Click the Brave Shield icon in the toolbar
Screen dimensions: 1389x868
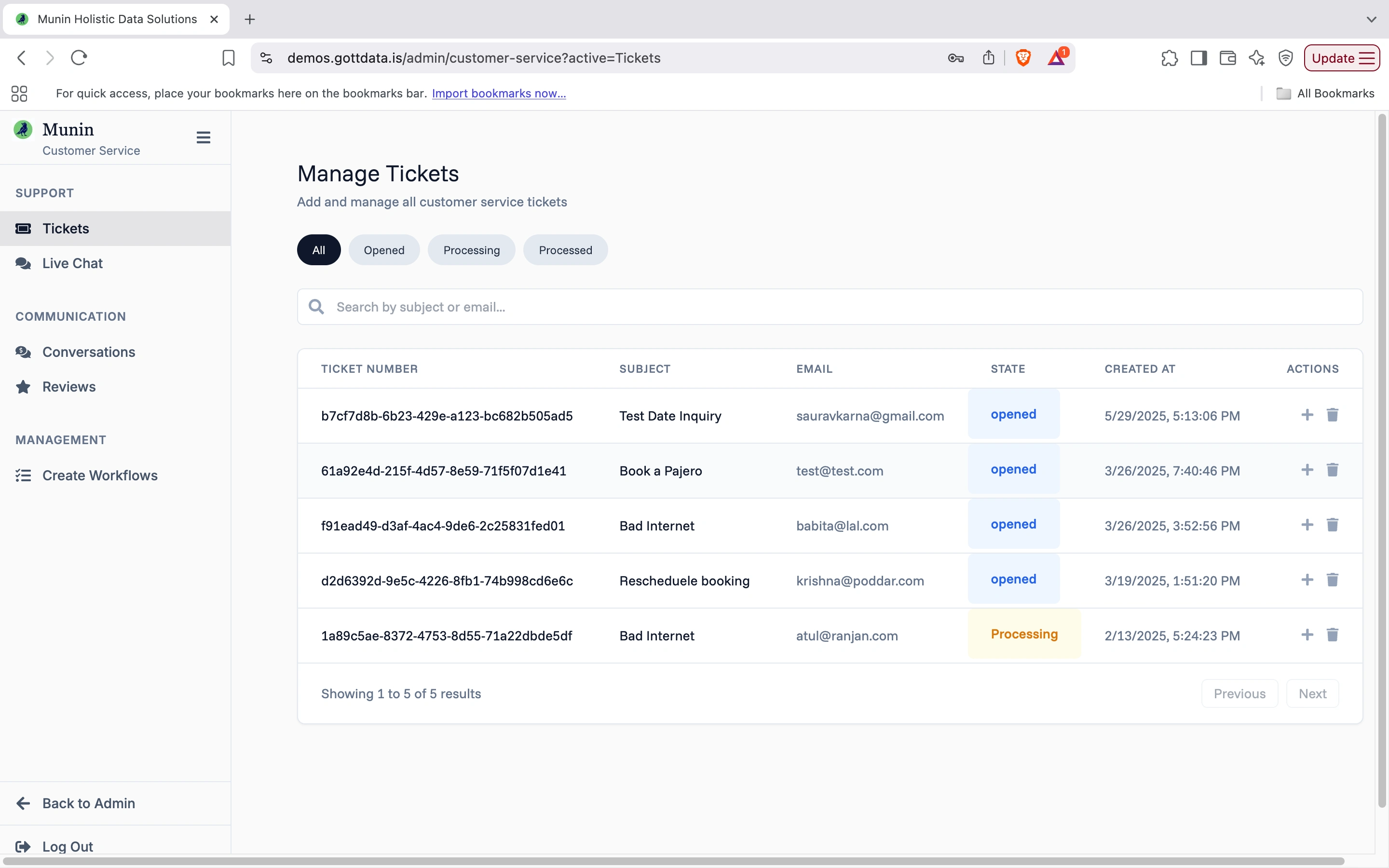[x=1023, y=57]
